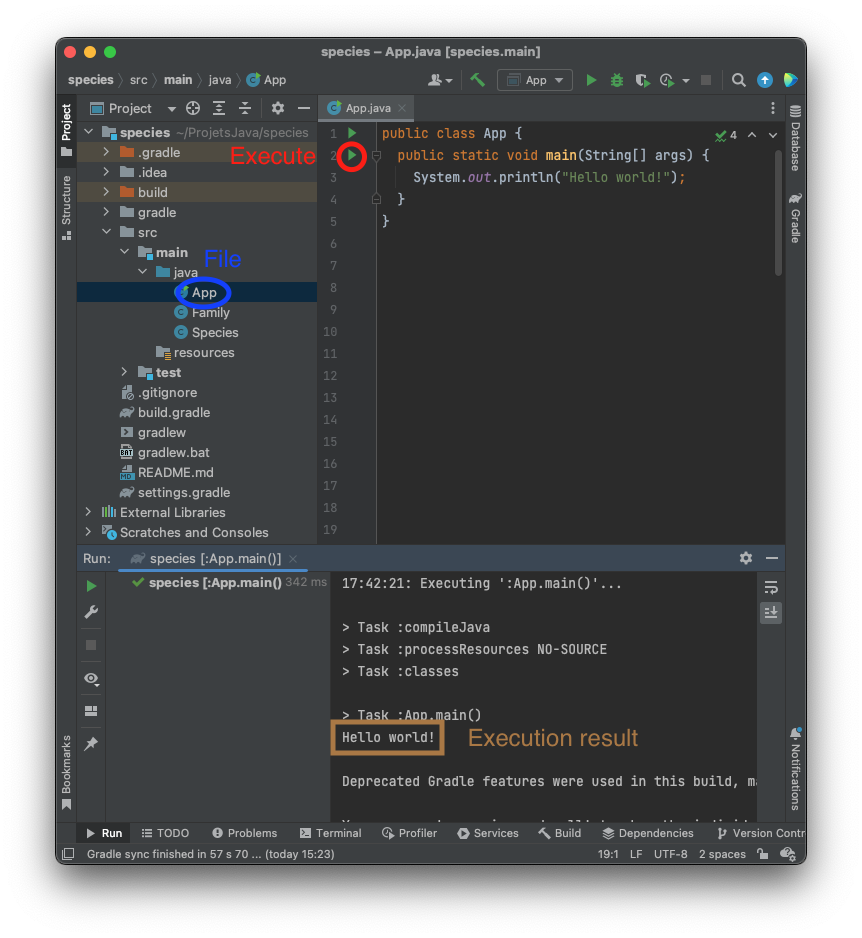The width and height of the screenshot is (862, 938).
Task: Toggle the Project tool window sidebar button
Action: [x=66, y=130]
